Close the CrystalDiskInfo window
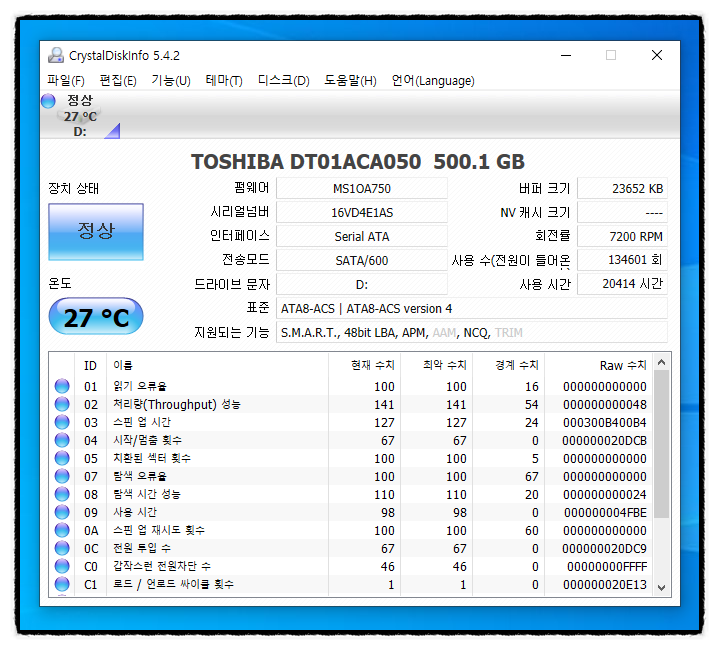The height and width of the screenshot is (650, 719). coord(657,55)
